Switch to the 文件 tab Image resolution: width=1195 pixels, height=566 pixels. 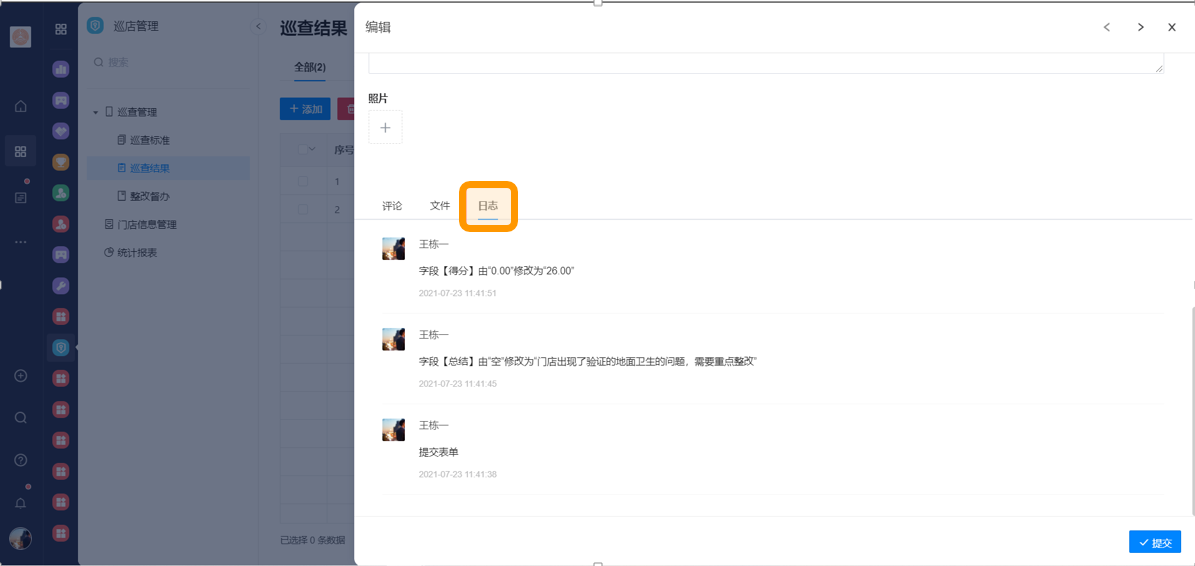click(x=440, y=206)
